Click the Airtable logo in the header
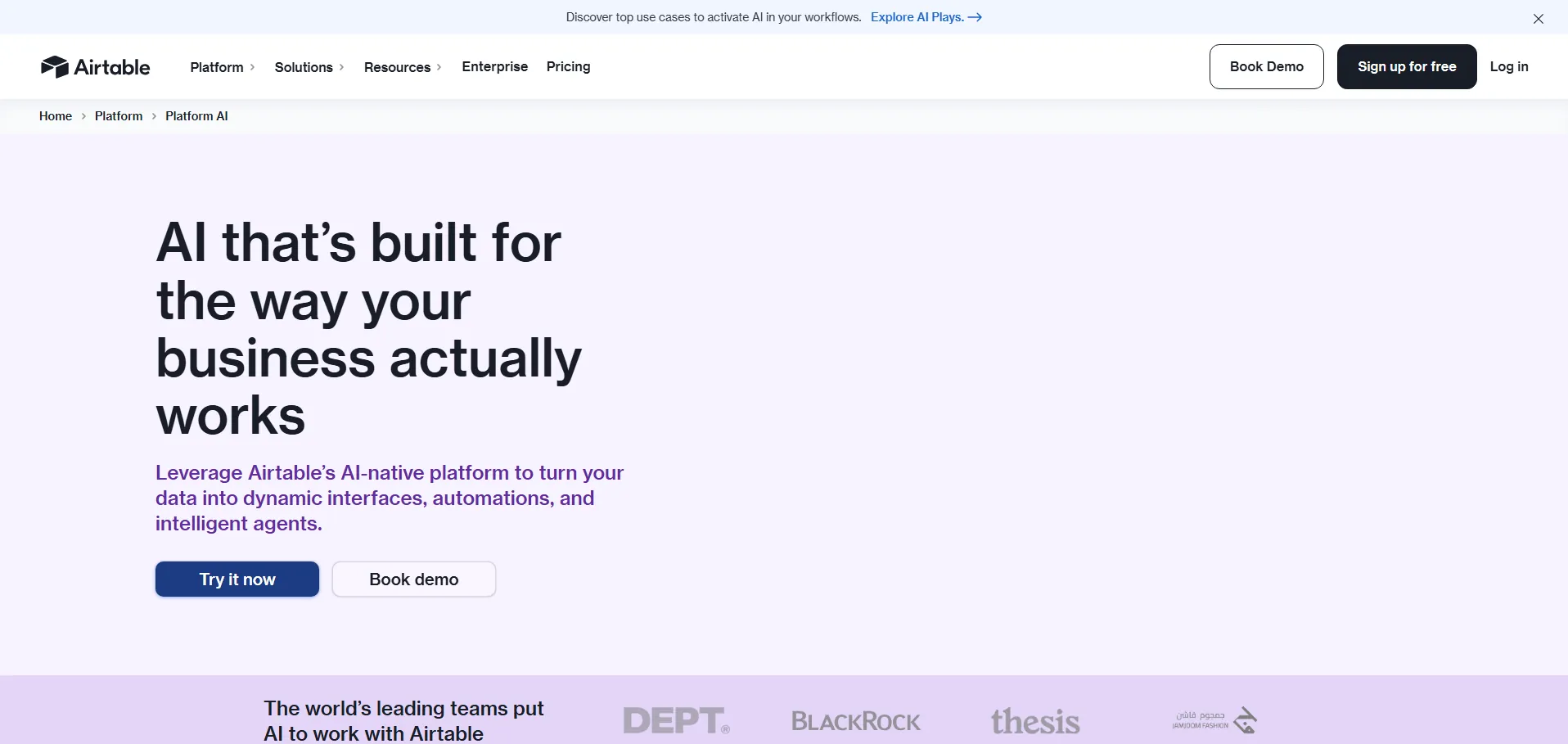 [x=95, y=67]
